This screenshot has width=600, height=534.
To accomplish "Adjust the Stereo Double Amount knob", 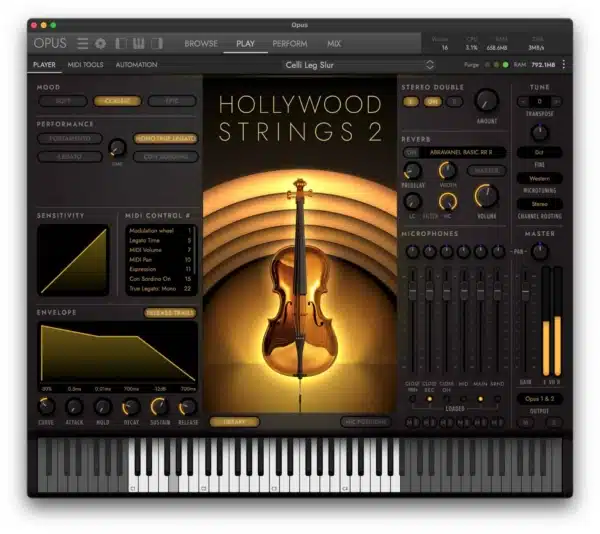I will click(486, 101).
